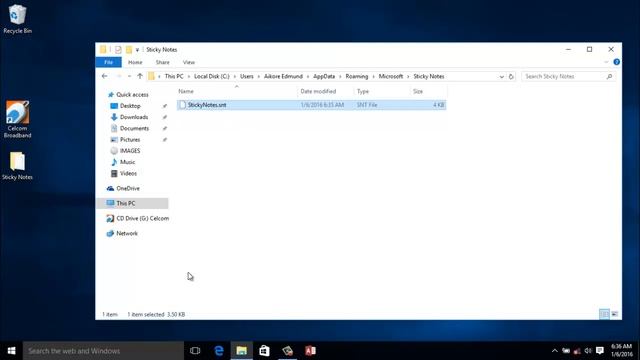The height and width of the screenshot is (360, 640).
Task: Click Roaming in the address path
Action: click(357, 76)
